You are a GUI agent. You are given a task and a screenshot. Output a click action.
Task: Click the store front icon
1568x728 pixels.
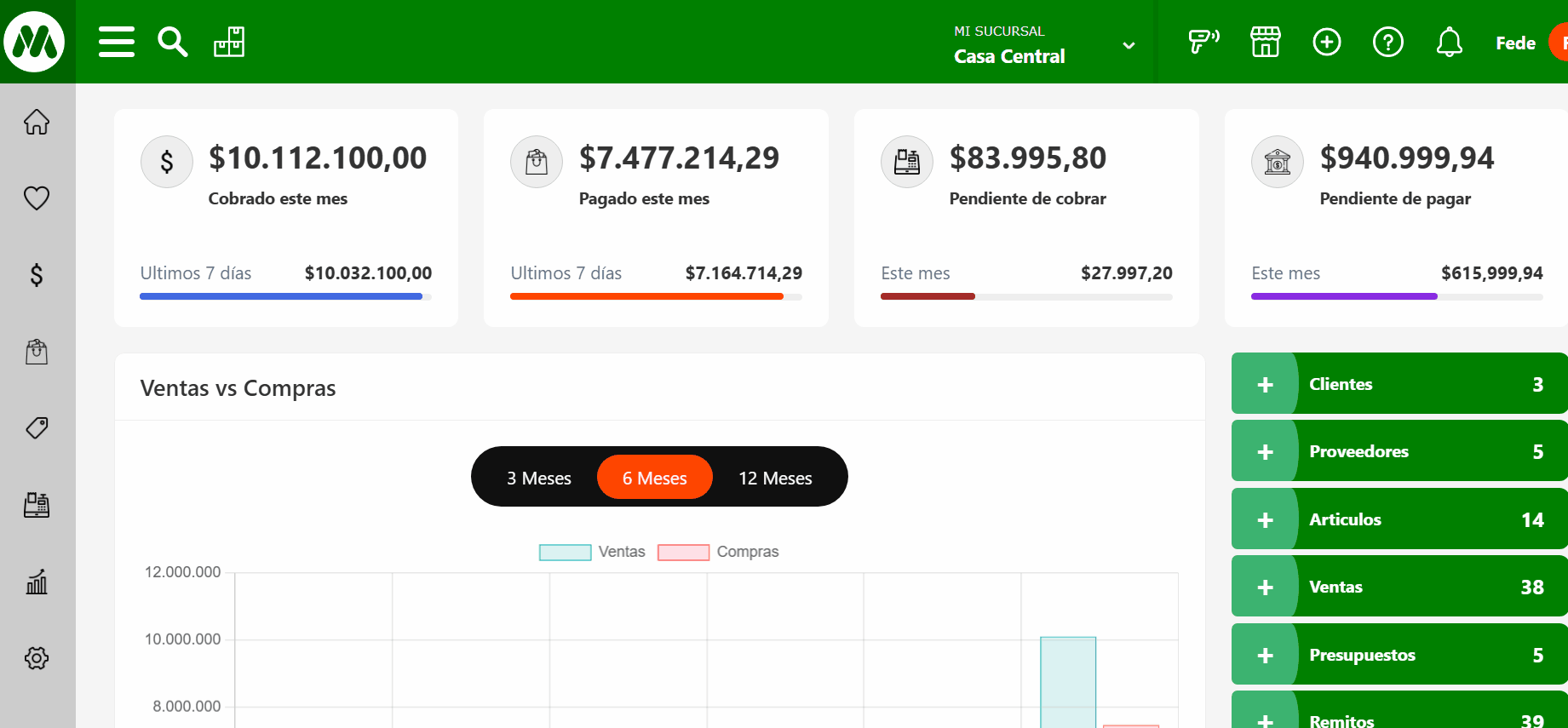(1265, 42)
